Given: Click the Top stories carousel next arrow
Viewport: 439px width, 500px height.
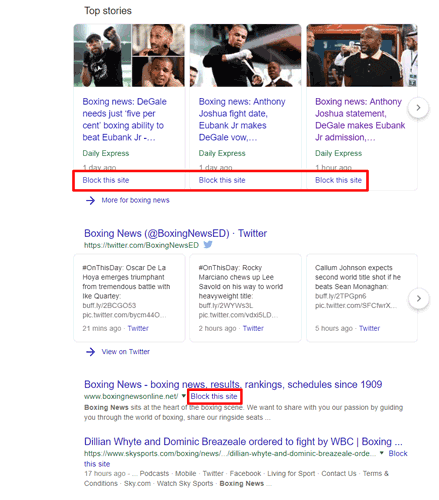Looking at the screenshot, I should 418,108.
